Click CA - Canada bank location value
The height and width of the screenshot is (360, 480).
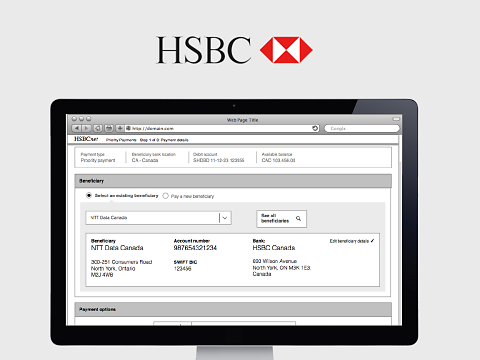tap(145, 160)
